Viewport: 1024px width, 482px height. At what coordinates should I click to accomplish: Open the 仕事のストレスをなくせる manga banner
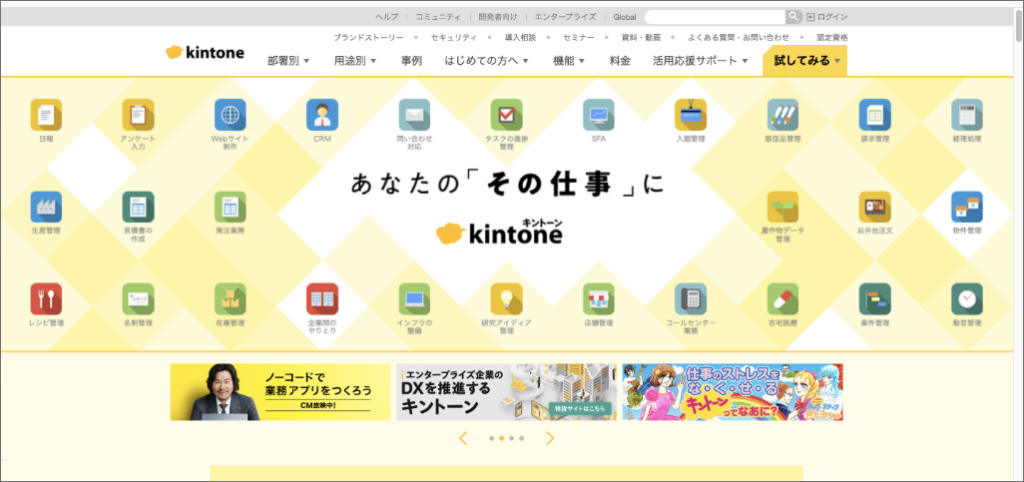pyautogui.click(x=732, y=392)
